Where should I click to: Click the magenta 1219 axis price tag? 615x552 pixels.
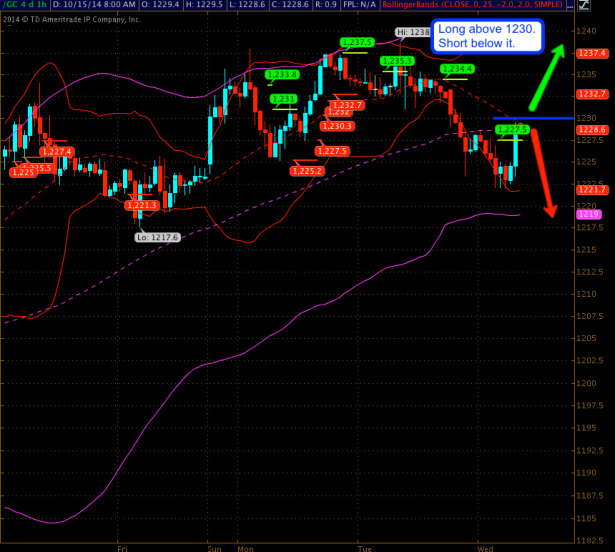pyautogui.click(x=589, y=214)
